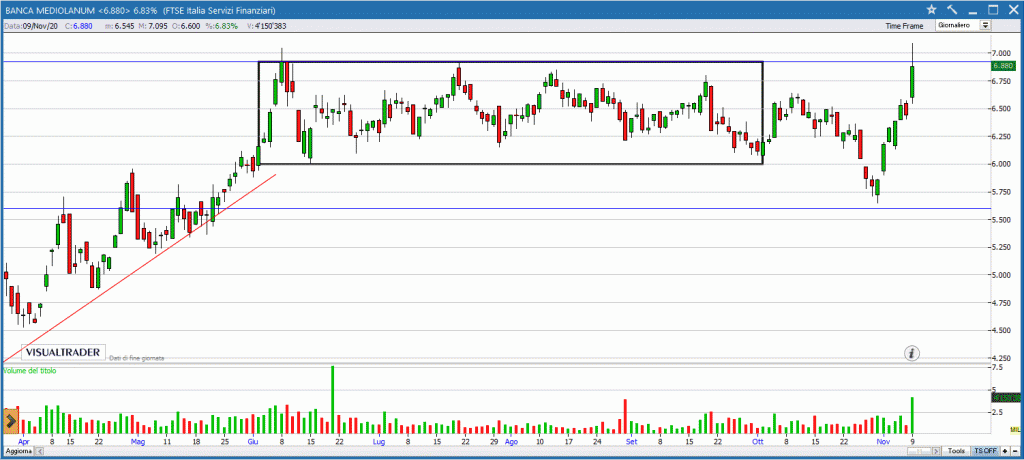
Task: Zoom in with the plus button
Action: click(1005, 452)
